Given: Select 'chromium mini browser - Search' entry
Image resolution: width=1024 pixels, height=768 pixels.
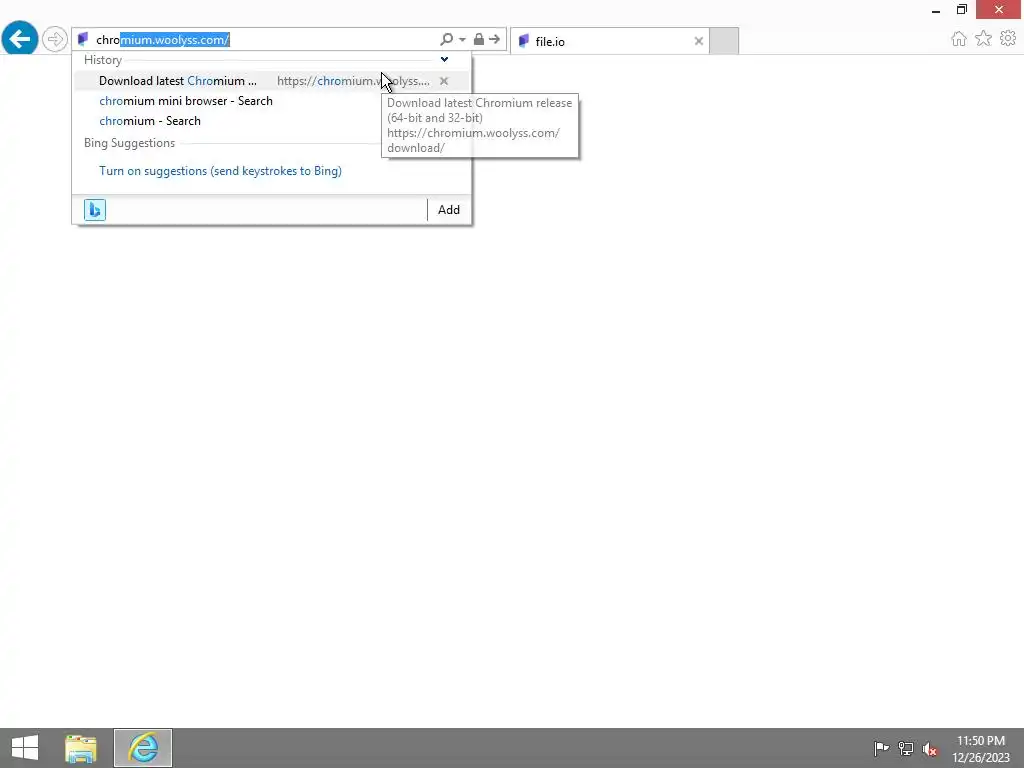Looking at the screenshot, I should (x=186, y=101).
